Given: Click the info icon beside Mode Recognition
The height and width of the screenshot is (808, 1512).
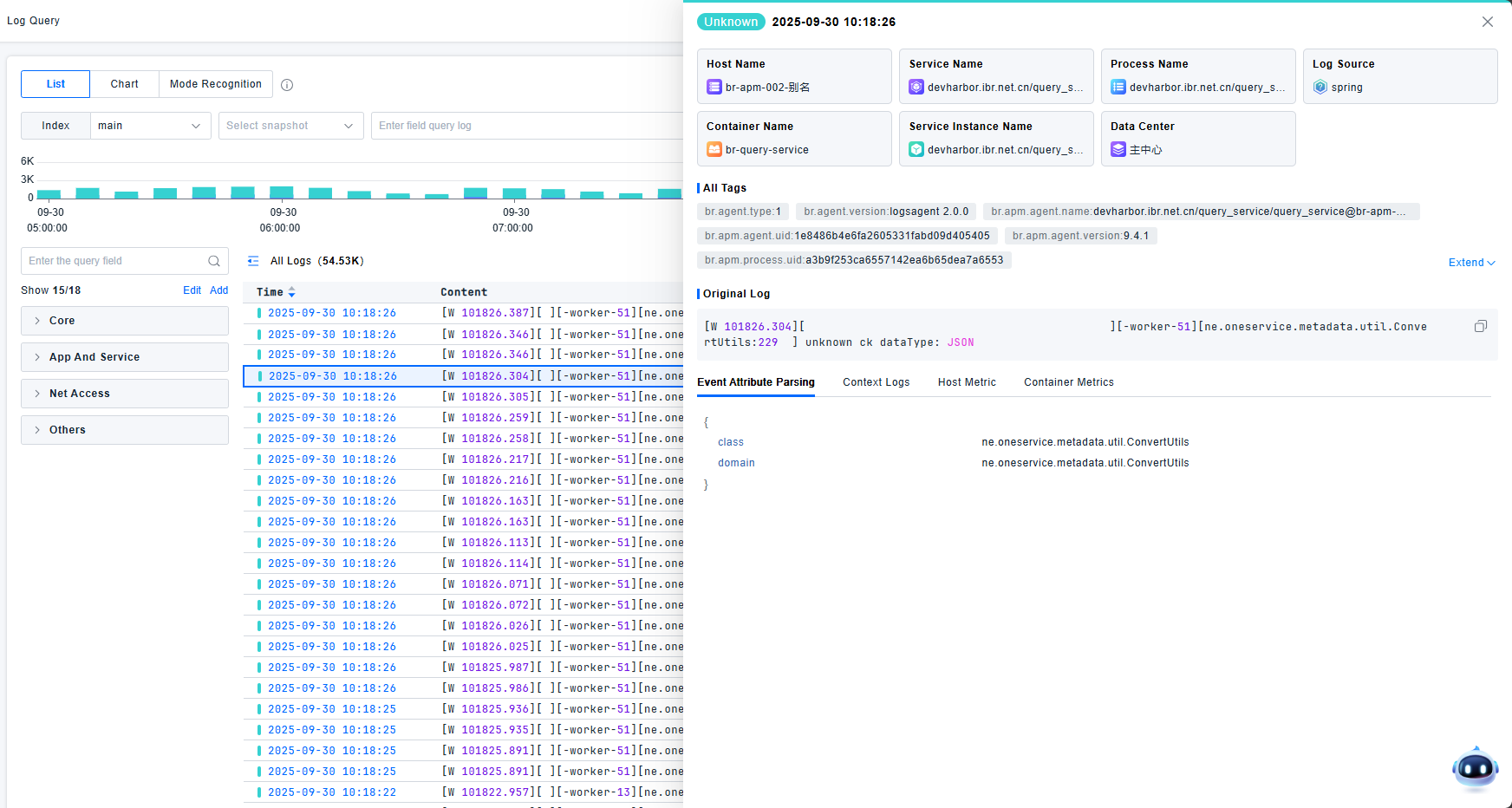Looking at the screenshot, I should [x=287, y=85].
